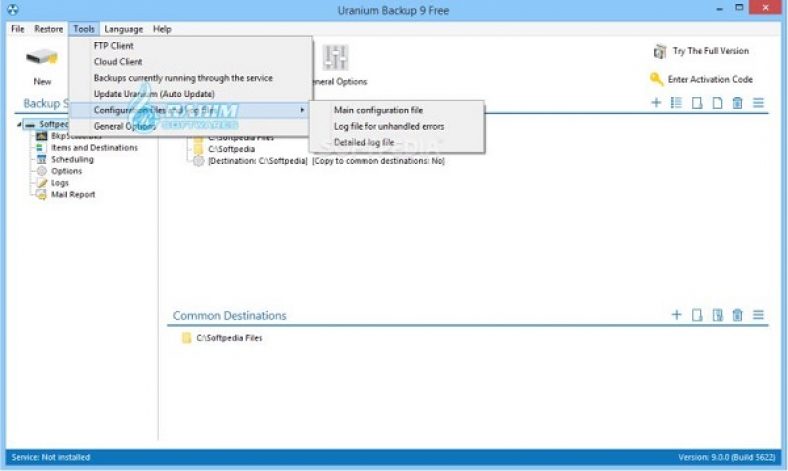Click the New backup drive icon

(42, 58)
